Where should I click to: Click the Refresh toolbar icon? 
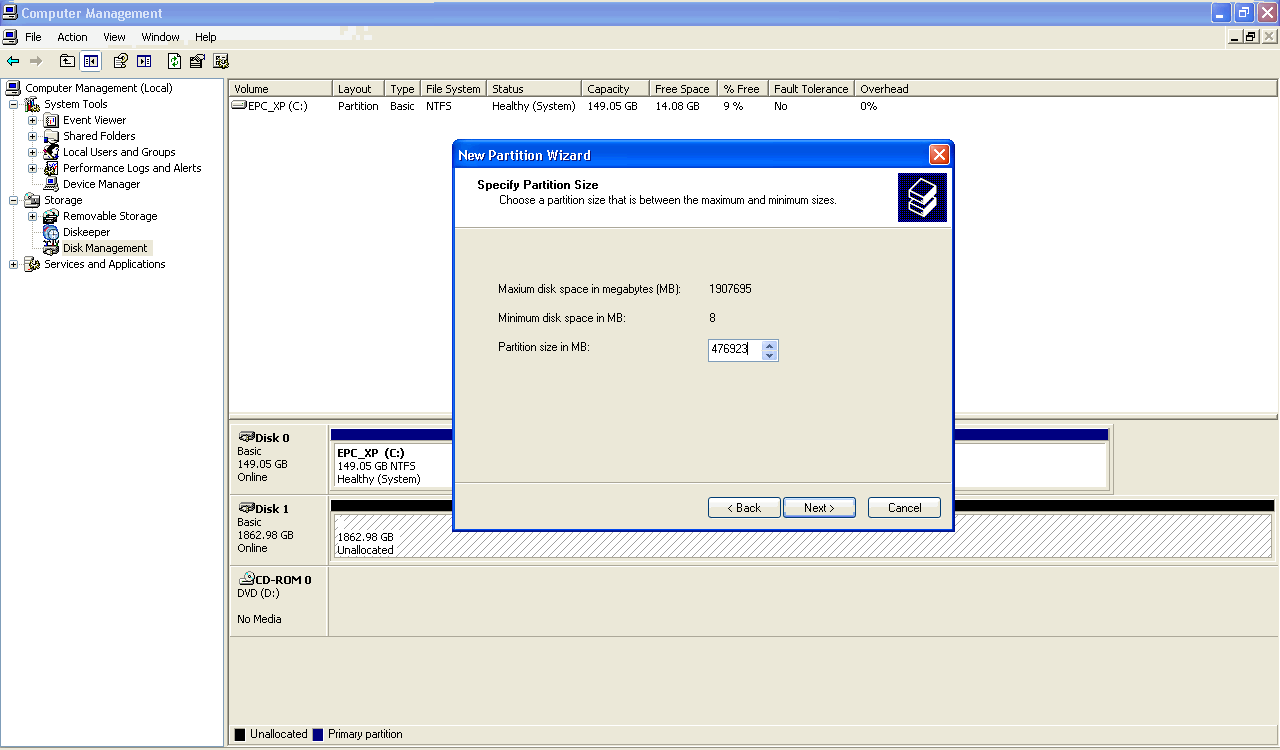[175, 61]
